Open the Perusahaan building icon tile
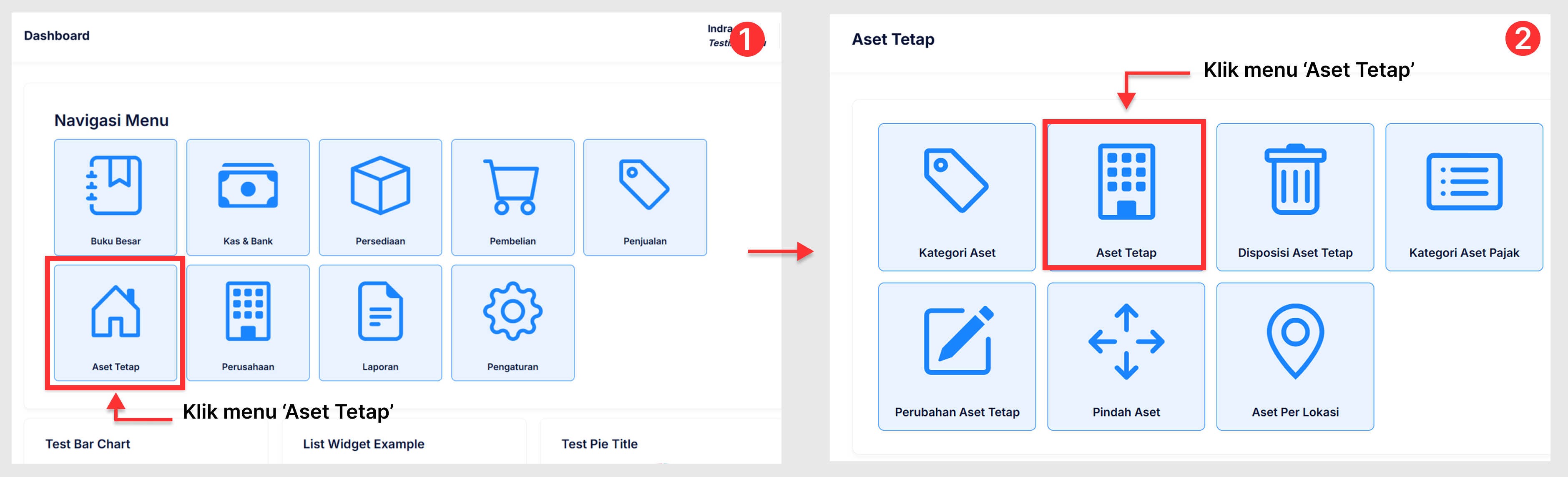 coord(248,311)
